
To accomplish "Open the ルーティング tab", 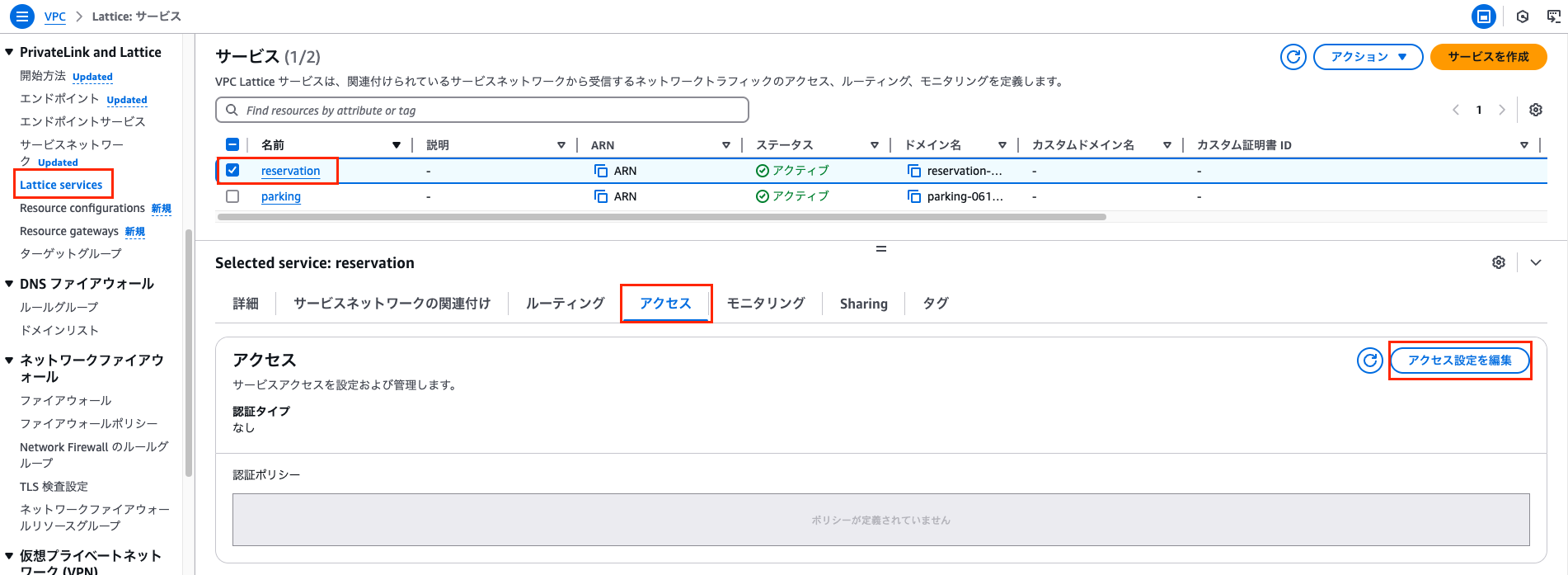I will (x=566, y=304).
